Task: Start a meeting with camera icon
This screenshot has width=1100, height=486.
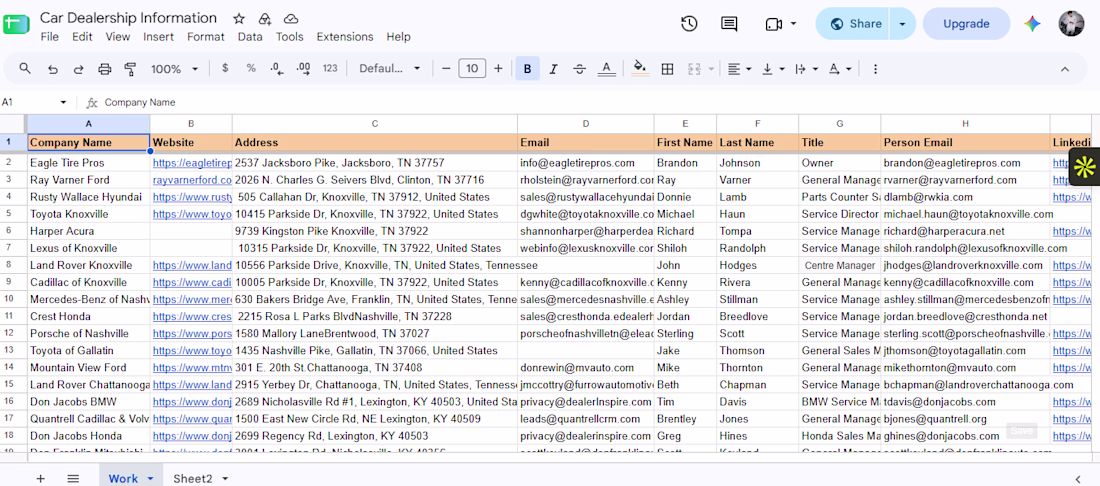Action: pyautogui.click(x=773, y=24)
